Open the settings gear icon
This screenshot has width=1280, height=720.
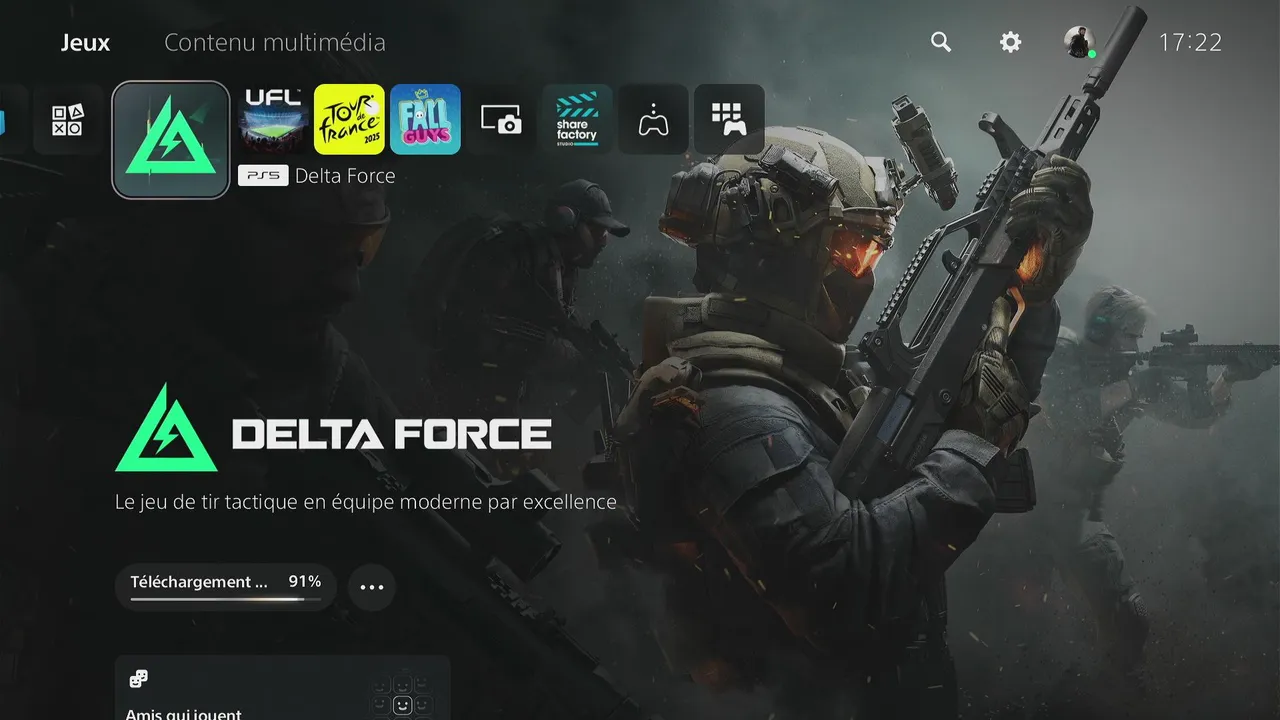click(1011, 42)
